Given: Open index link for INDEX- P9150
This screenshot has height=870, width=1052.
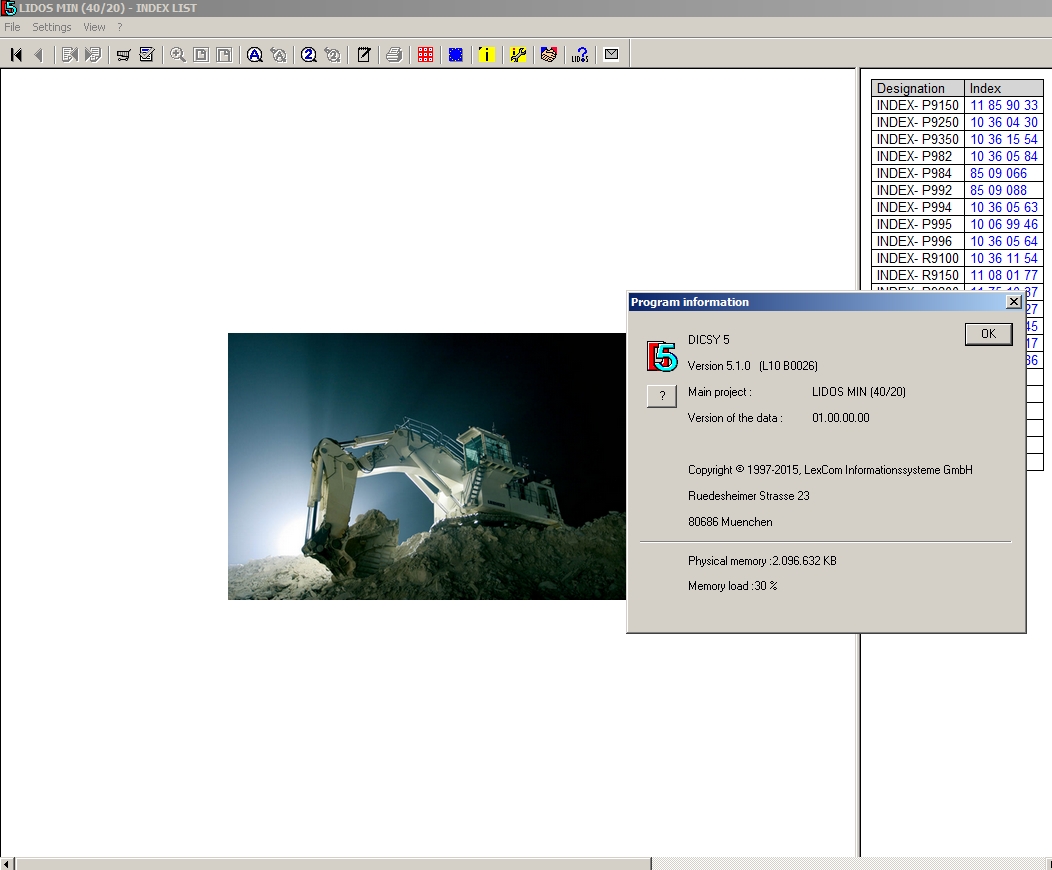Looking at the screenshot, I should pos(1003,105).
